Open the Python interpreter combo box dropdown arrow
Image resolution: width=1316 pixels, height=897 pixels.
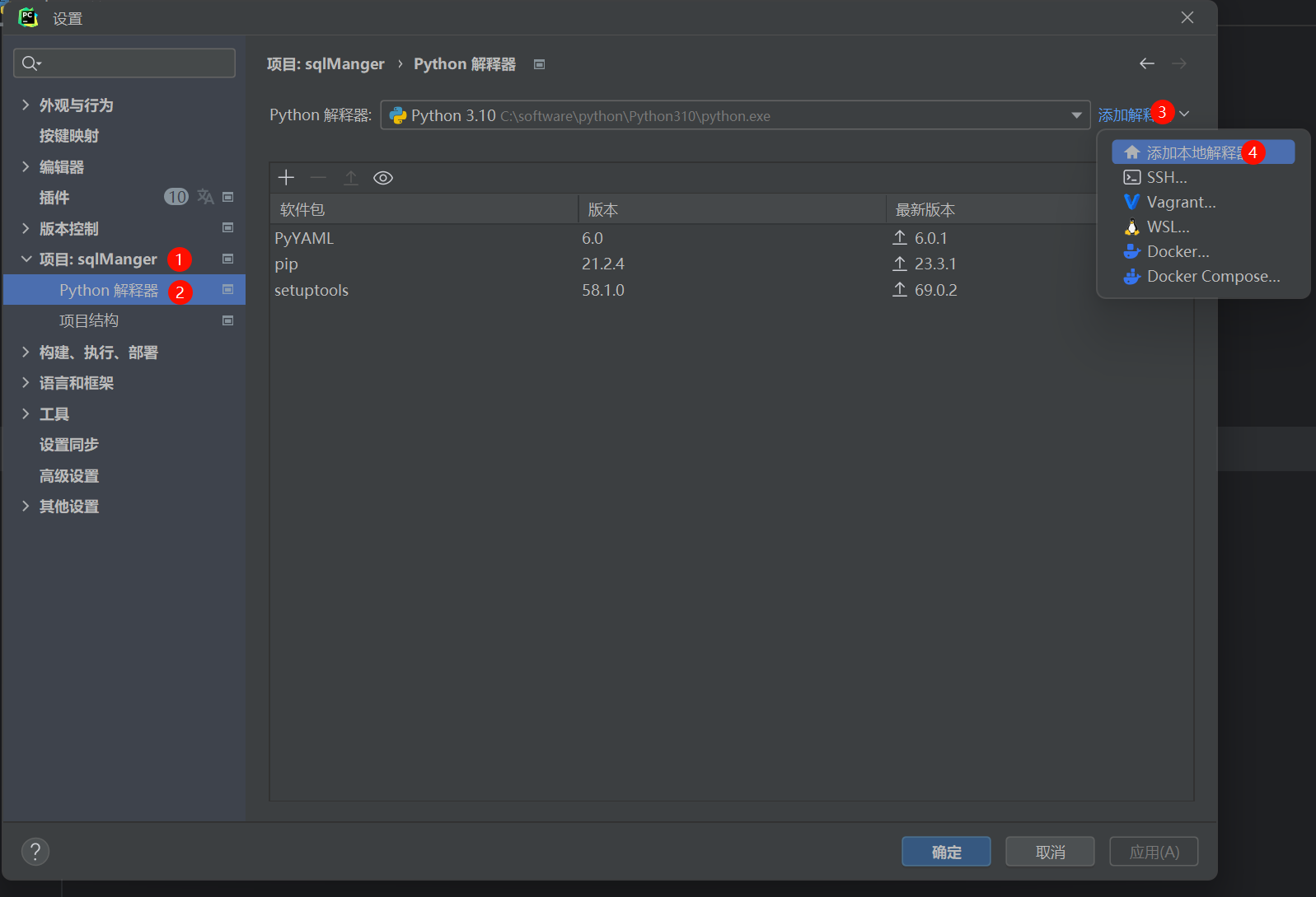point(1076,115)
